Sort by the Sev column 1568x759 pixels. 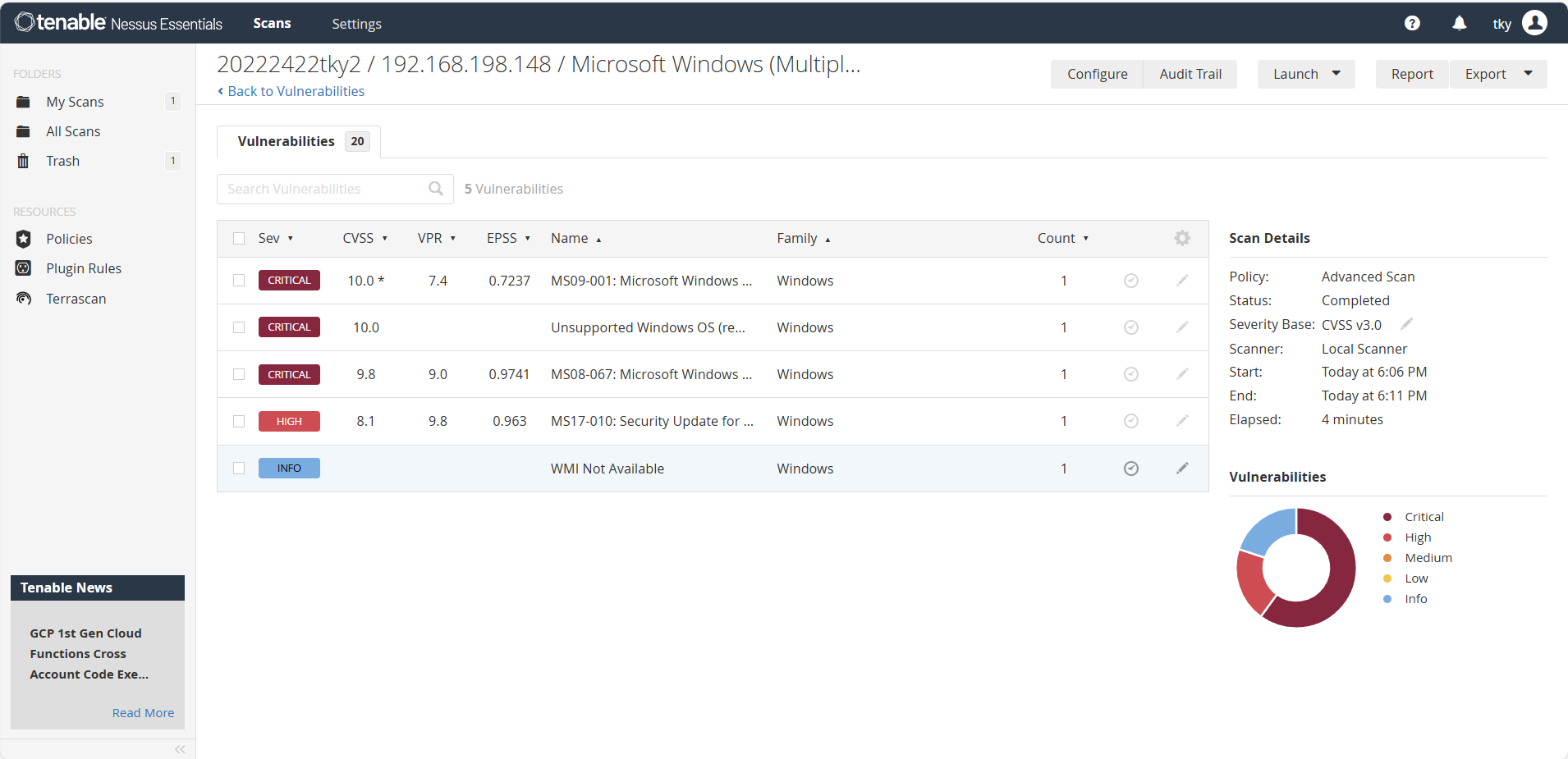(x=276, y=239)
